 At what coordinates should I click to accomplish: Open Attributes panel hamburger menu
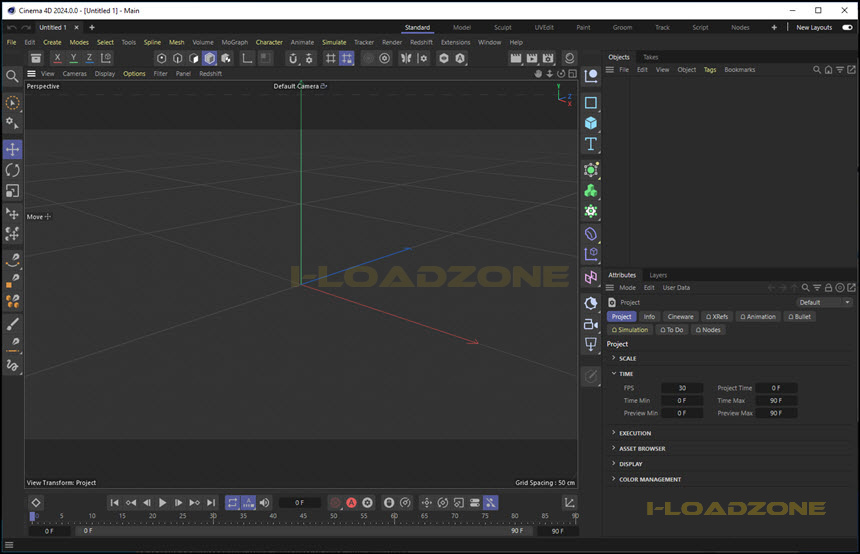(x=609, y=287)
